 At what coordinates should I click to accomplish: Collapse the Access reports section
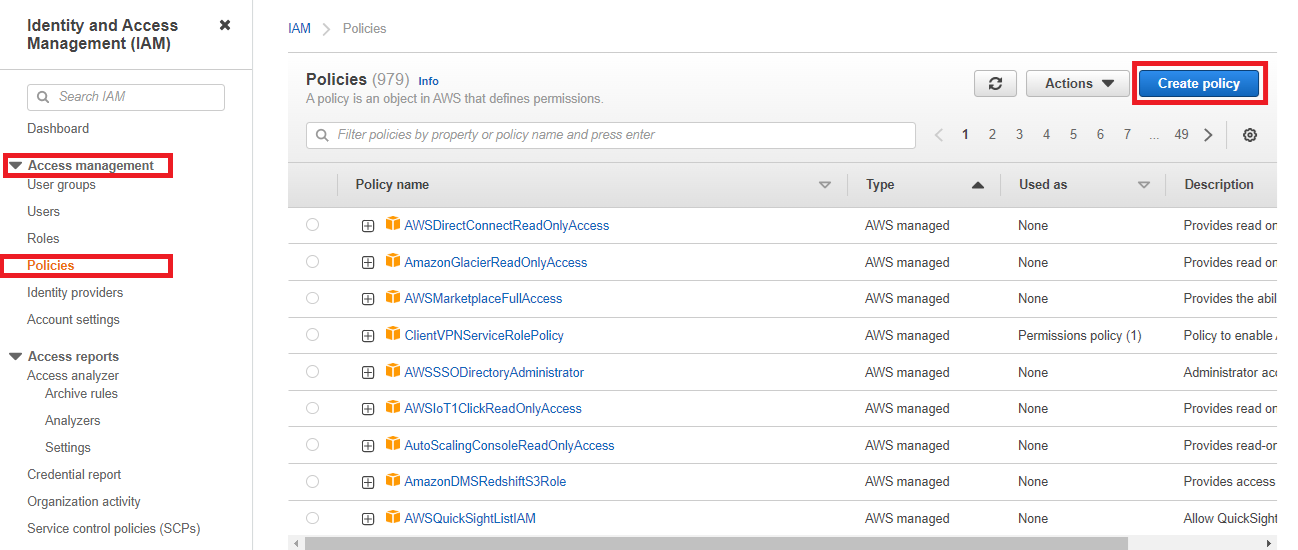[15, 356]
